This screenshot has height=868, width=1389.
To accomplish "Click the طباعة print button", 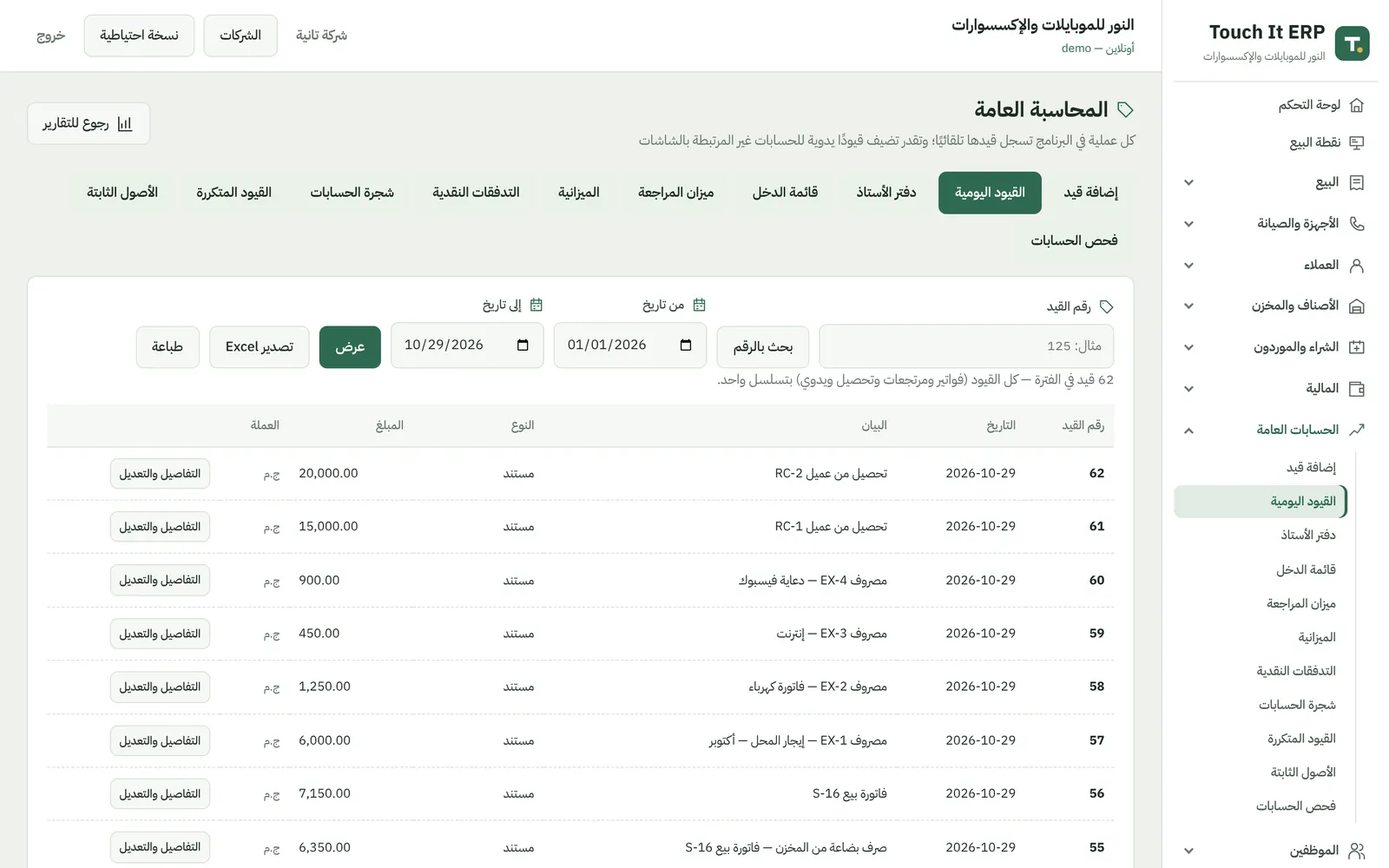I will tap(168, 347).
